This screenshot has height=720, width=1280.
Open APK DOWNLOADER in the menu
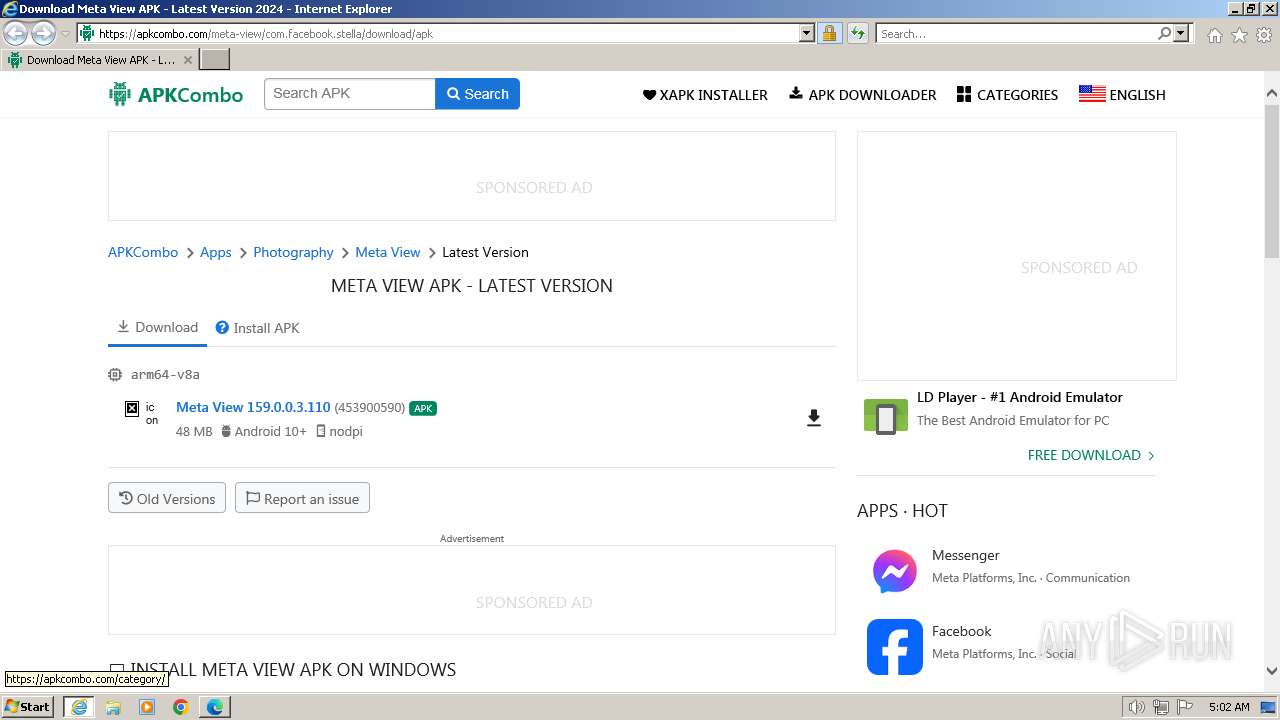point(863,95)
